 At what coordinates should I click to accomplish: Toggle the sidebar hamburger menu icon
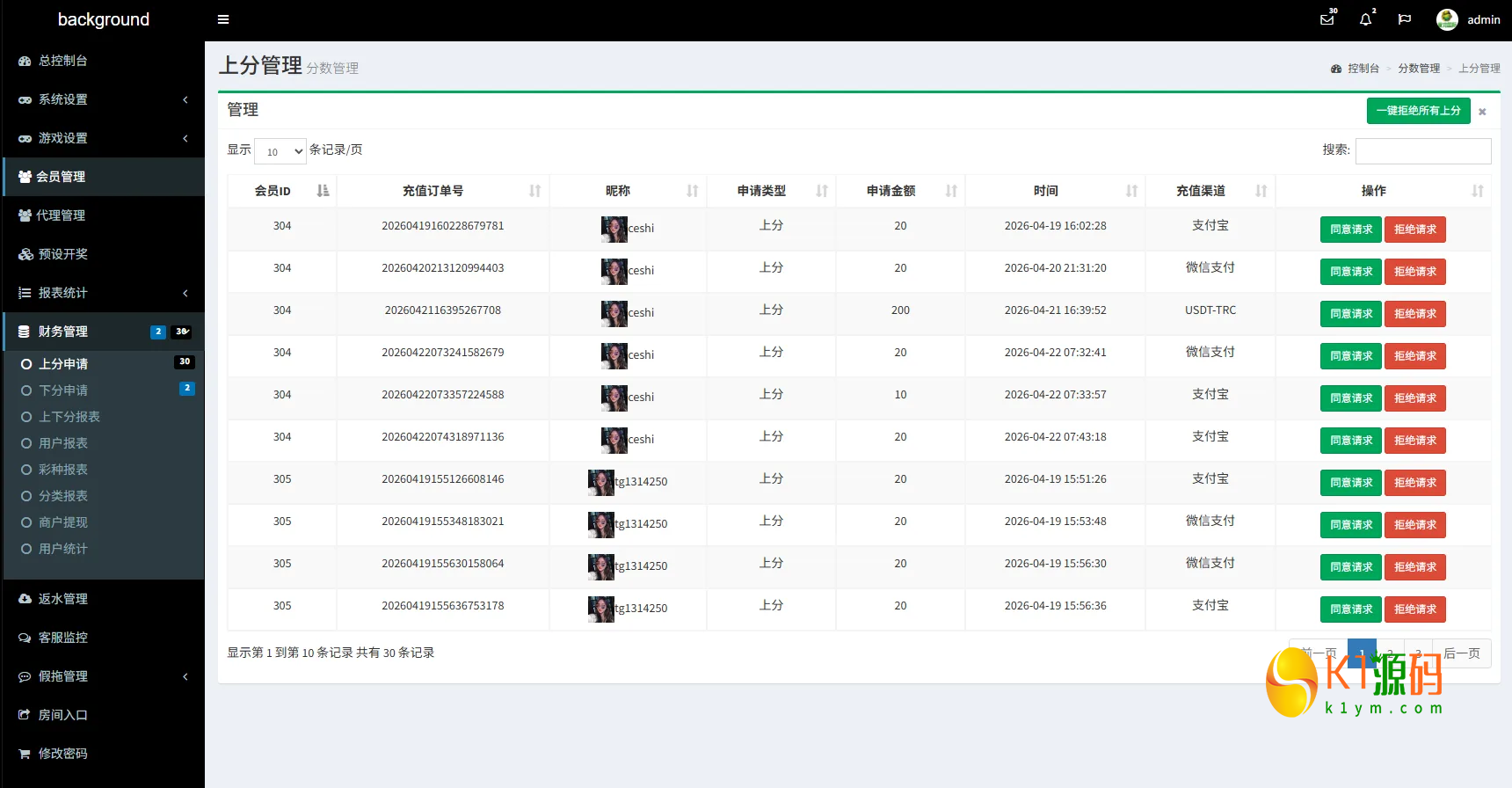[x=223, y=19]
